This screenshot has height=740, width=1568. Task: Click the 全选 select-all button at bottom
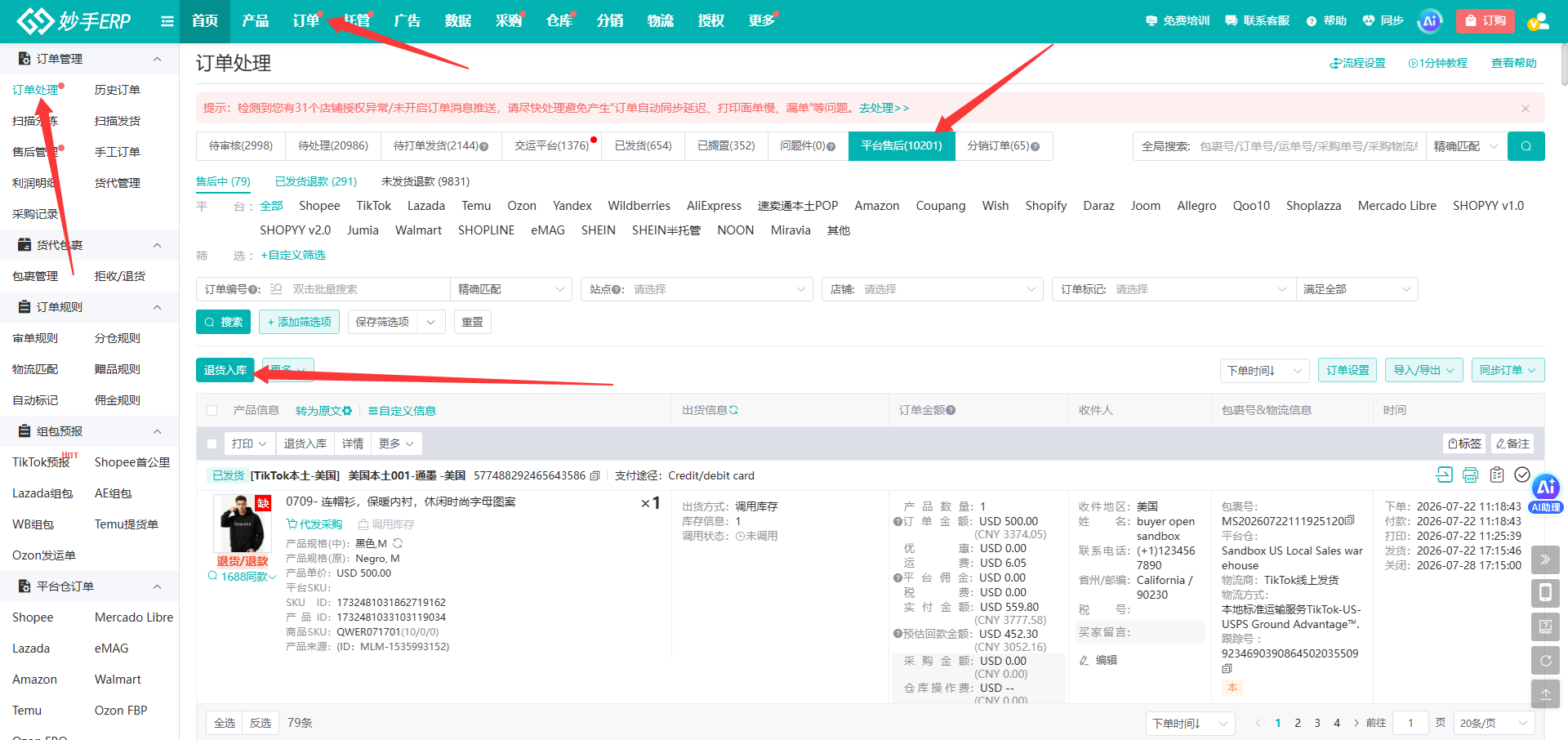[225, 723]
